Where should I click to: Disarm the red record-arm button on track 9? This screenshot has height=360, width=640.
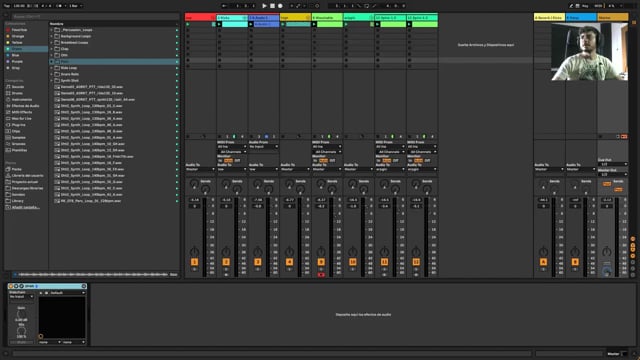tap(321, 275)
